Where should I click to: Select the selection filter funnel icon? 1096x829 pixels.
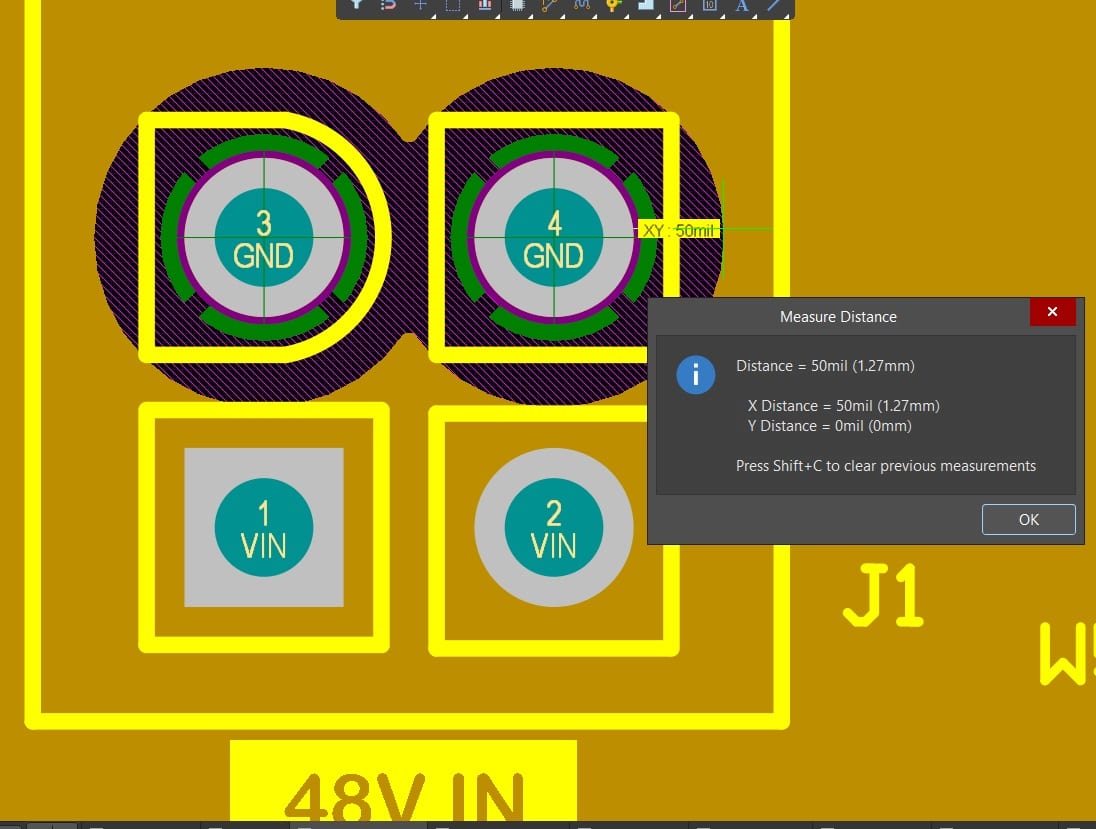(356, 4)
